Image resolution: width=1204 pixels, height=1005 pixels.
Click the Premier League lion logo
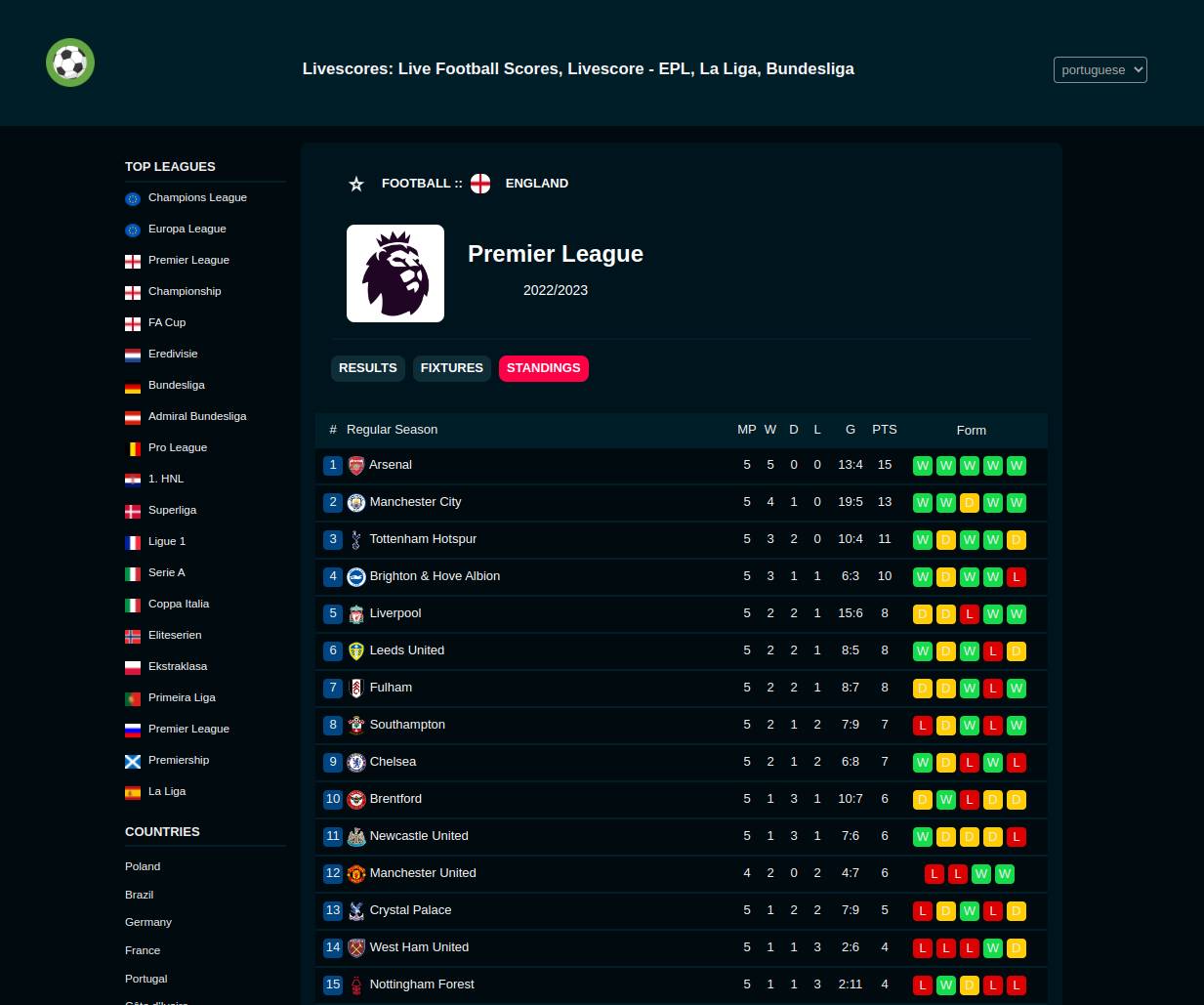(x=395, y=273)
